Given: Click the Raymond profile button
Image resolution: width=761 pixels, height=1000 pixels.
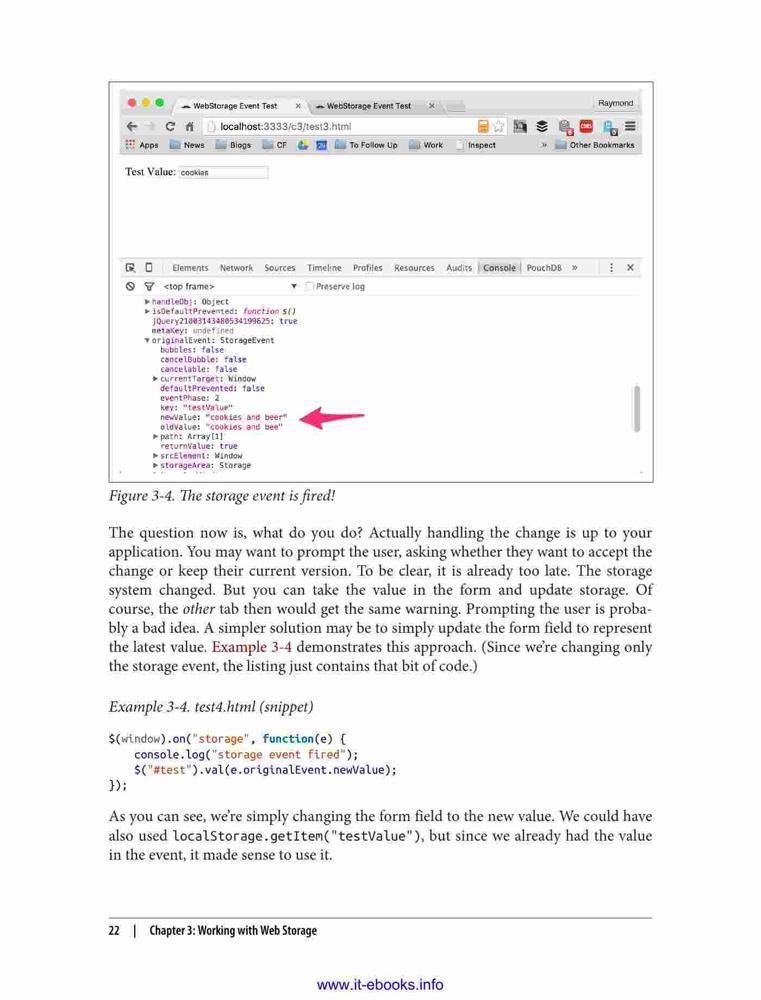Looking at the screenshot, I should point(616,103).
